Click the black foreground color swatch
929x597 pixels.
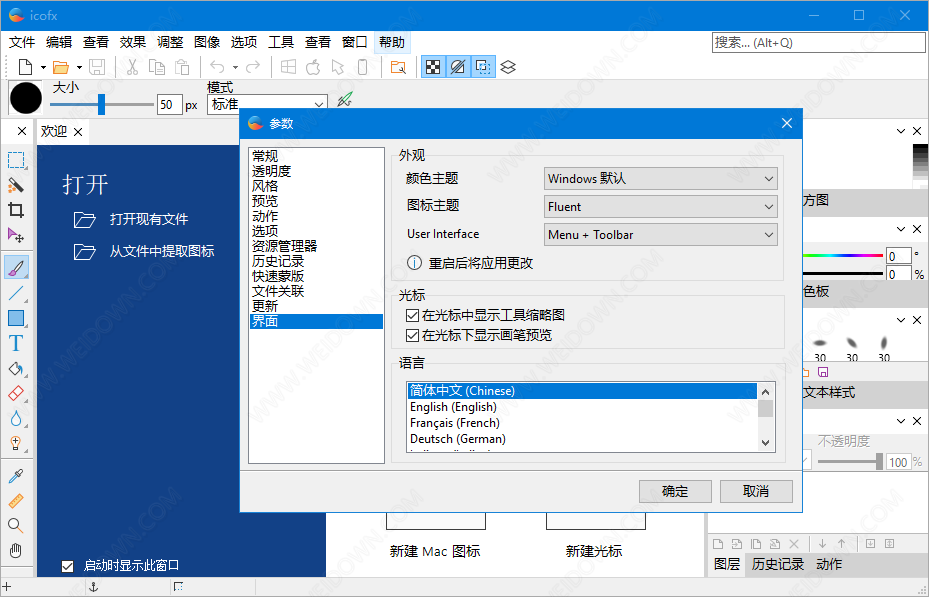coord(26,98)
